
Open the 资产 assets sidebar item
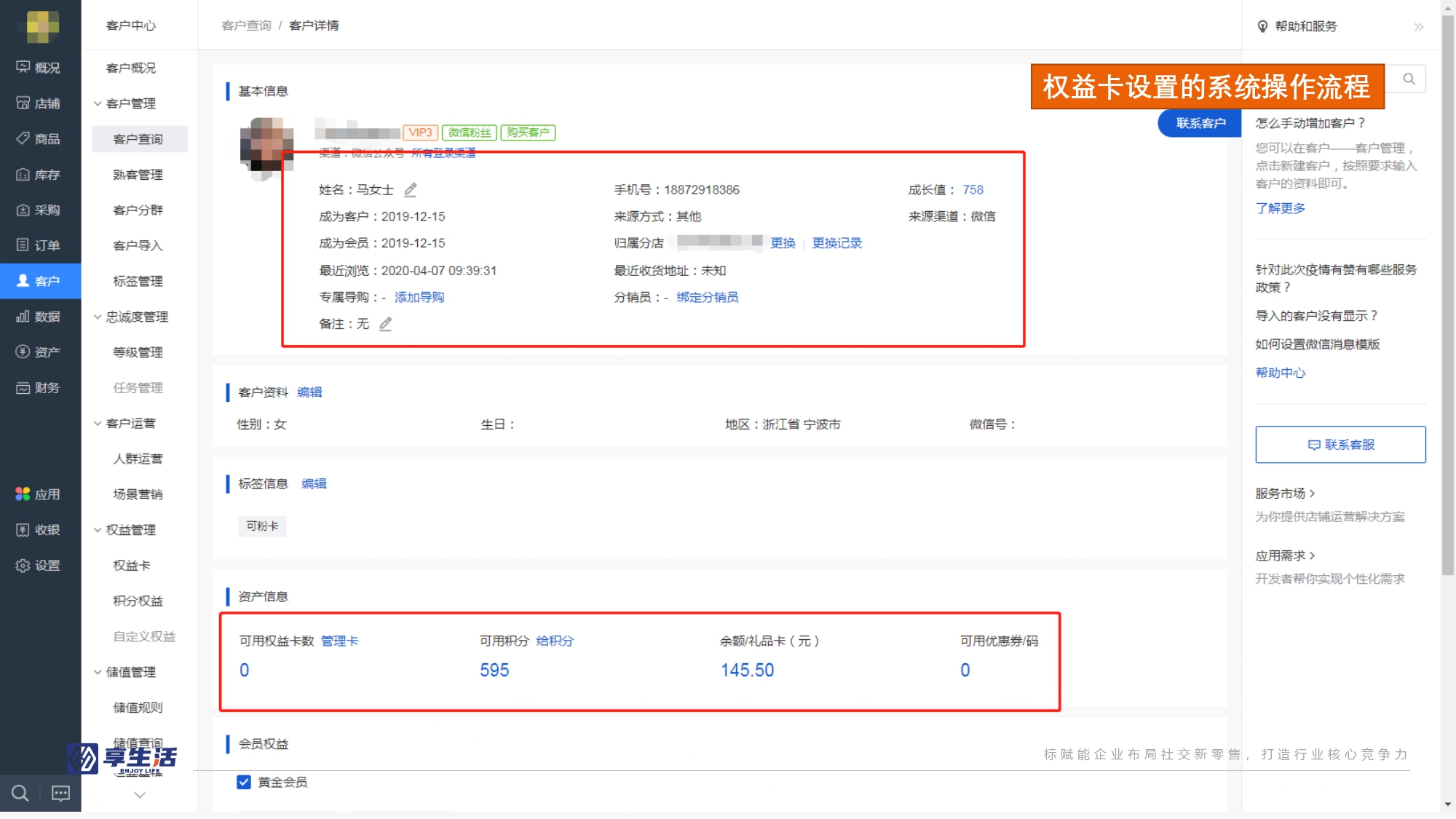pyautogui.click(x=39, y=352)
